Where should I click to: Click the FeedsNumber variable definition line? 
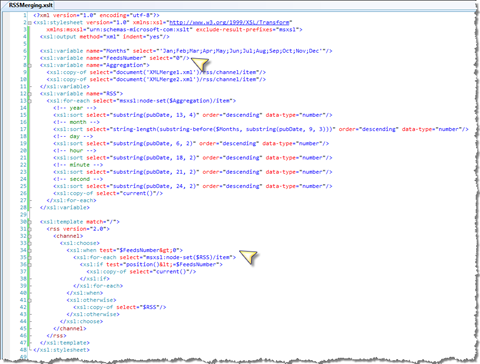tap(115, 58)
